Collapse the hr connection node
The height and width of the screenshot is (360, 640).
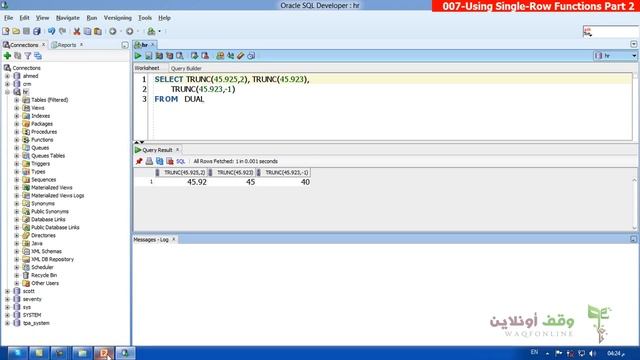pos(7,92)
